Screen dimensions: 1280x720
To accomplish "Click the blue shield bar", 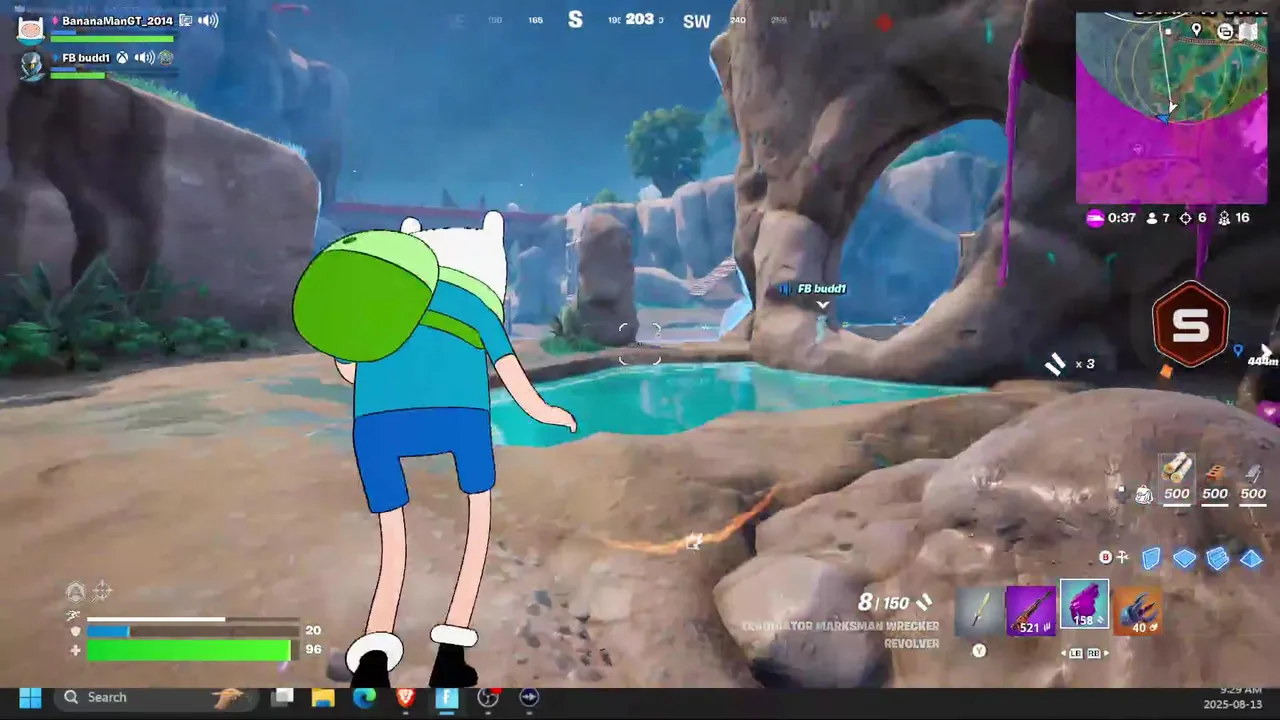I will (191, 631).
